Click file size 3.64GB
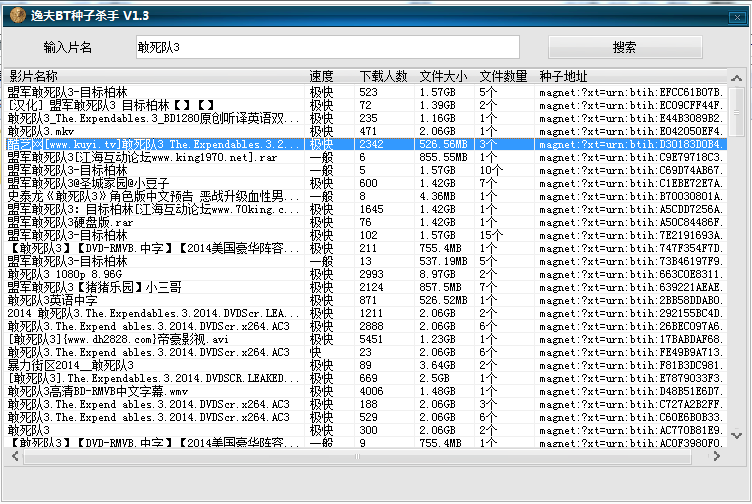The height and width of the screenshot is (504, 752). point(437,365)
